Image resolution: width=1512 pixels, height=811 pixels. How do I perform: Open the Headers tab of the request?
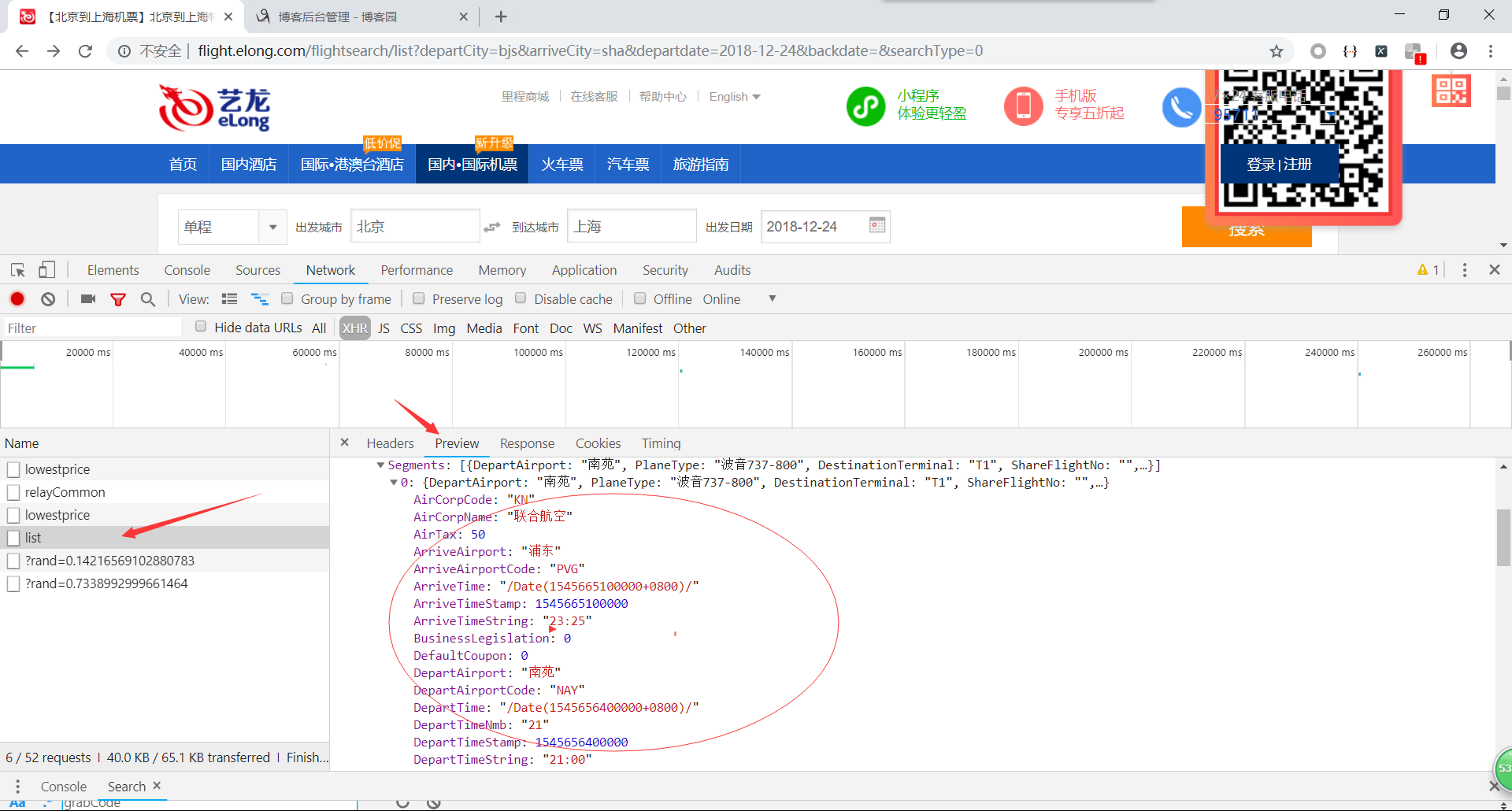tap(390, 443)
